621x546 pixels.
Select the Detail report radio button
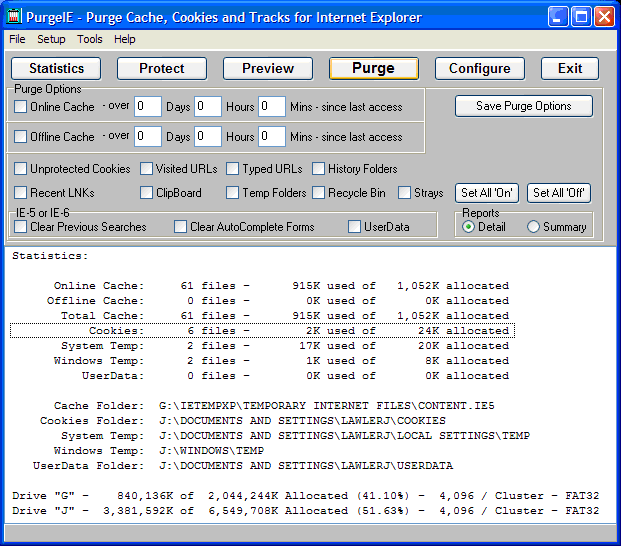[x=469, y=227]
